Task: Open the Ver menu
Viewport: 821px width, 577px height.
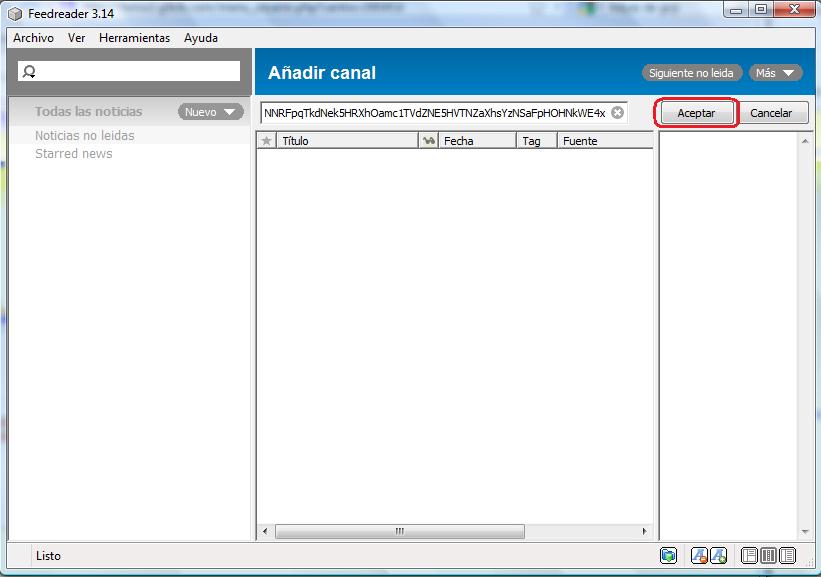Action: (x=76, y=38)
